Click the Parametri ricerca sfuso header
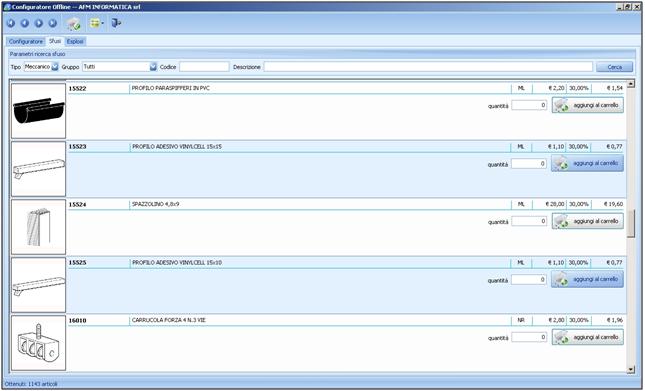This screenshot has width=645, height=391. pyautogui.click(x=37, y=54)
